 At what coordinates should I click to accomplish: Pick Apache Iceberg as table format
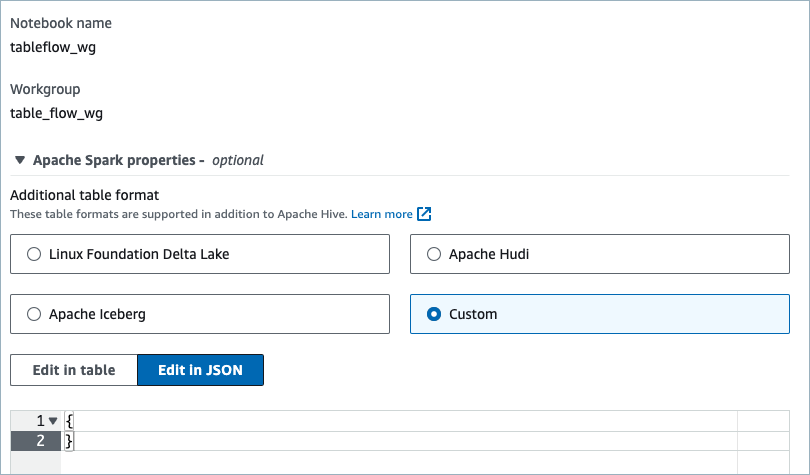click(x=34, y=314)
